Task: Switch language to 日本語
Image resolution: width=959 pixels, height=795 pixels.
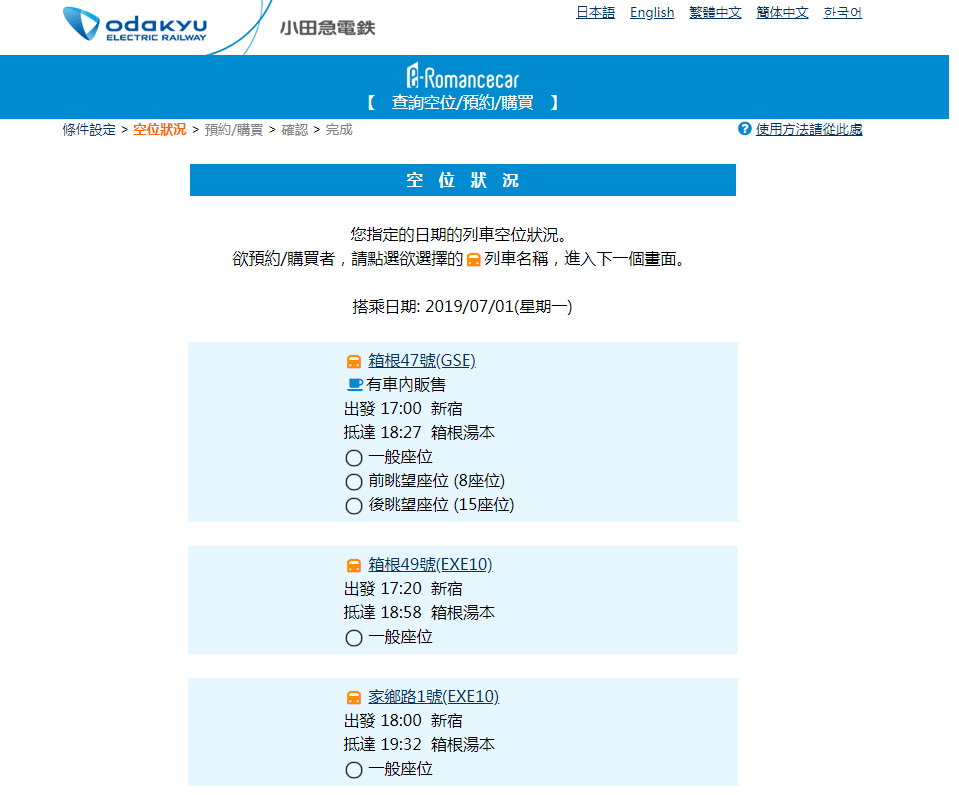Action: tap(595, 12)
